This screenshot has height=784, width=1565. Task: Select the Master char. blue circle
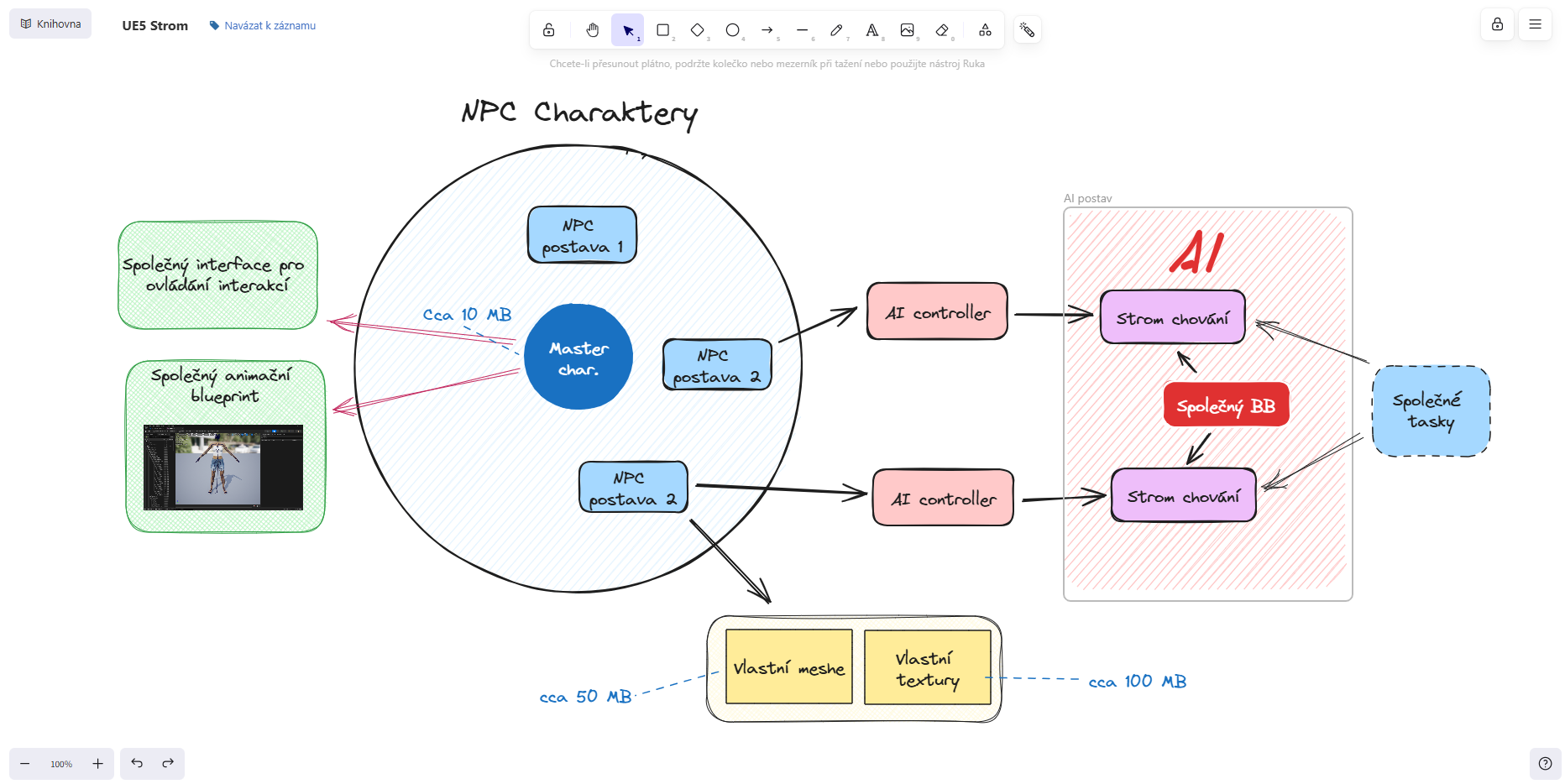coord(578,357)
